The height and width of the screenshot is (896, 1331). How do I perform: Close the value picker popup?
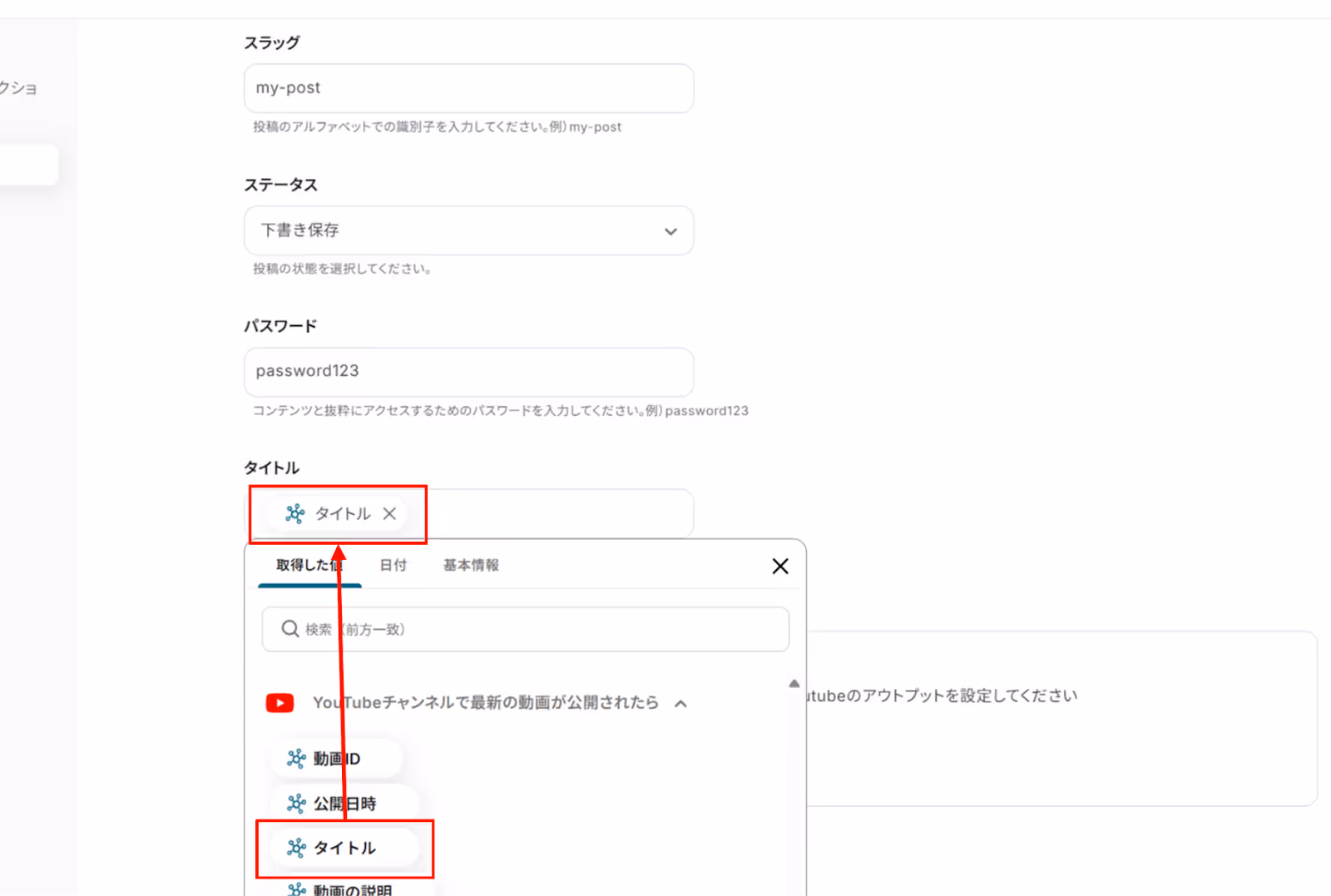780,566
